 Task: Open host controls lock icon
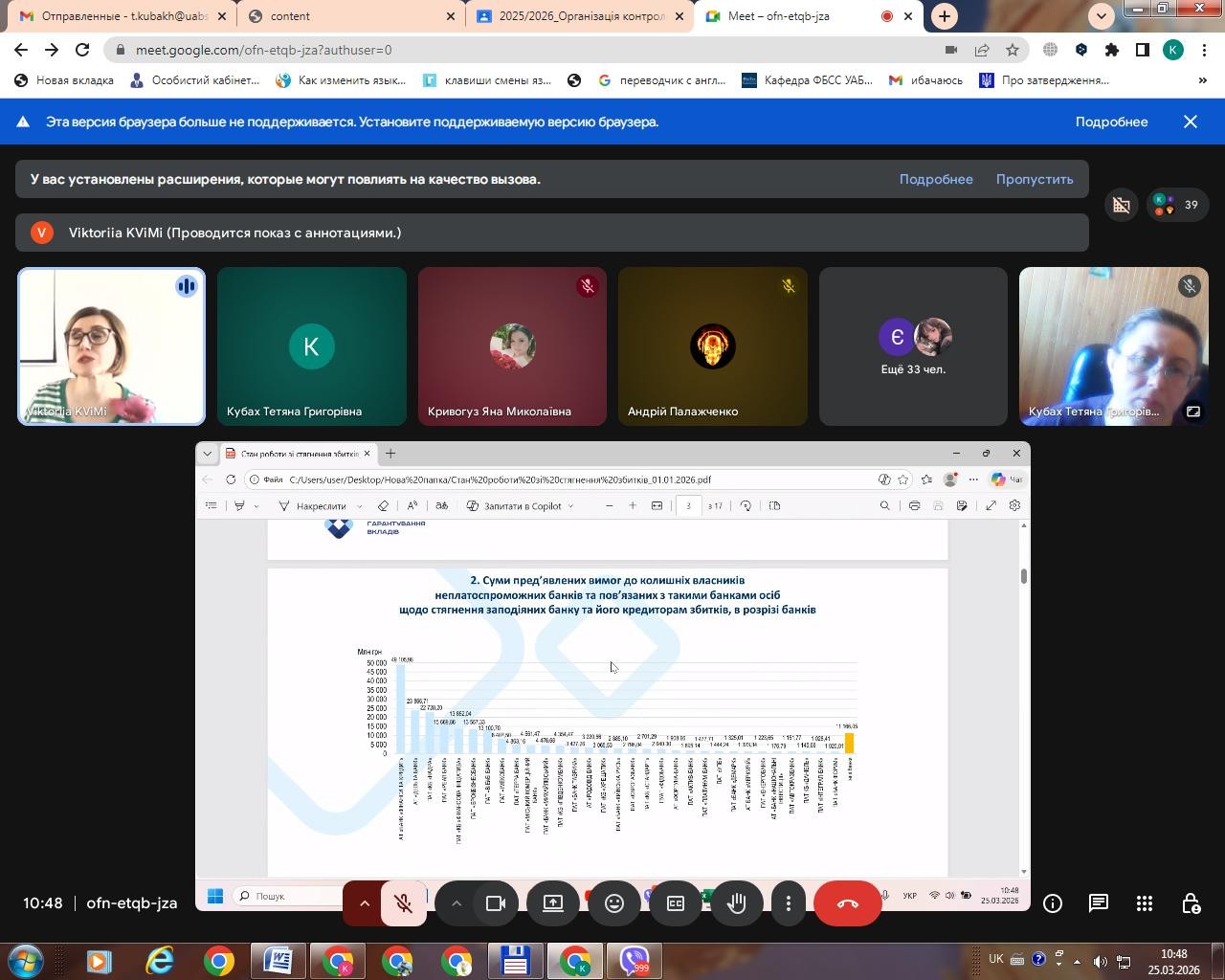[1191, 903]
